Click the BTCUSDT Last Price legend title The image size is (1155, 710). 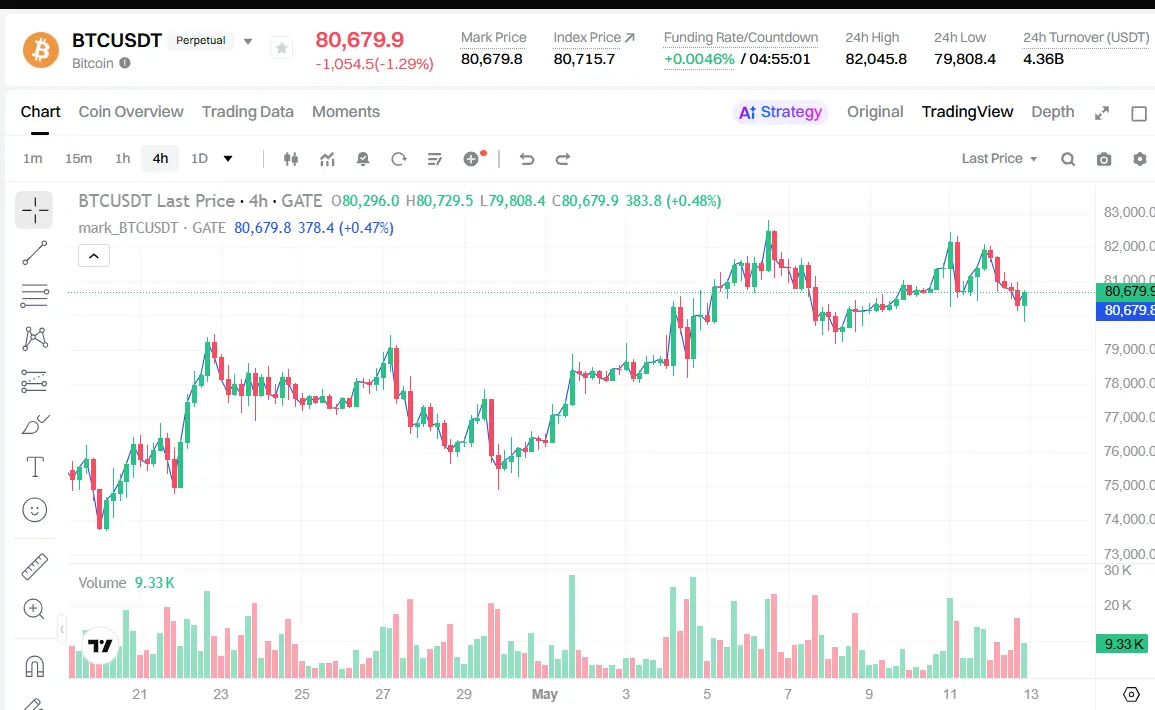pos(200,201)
